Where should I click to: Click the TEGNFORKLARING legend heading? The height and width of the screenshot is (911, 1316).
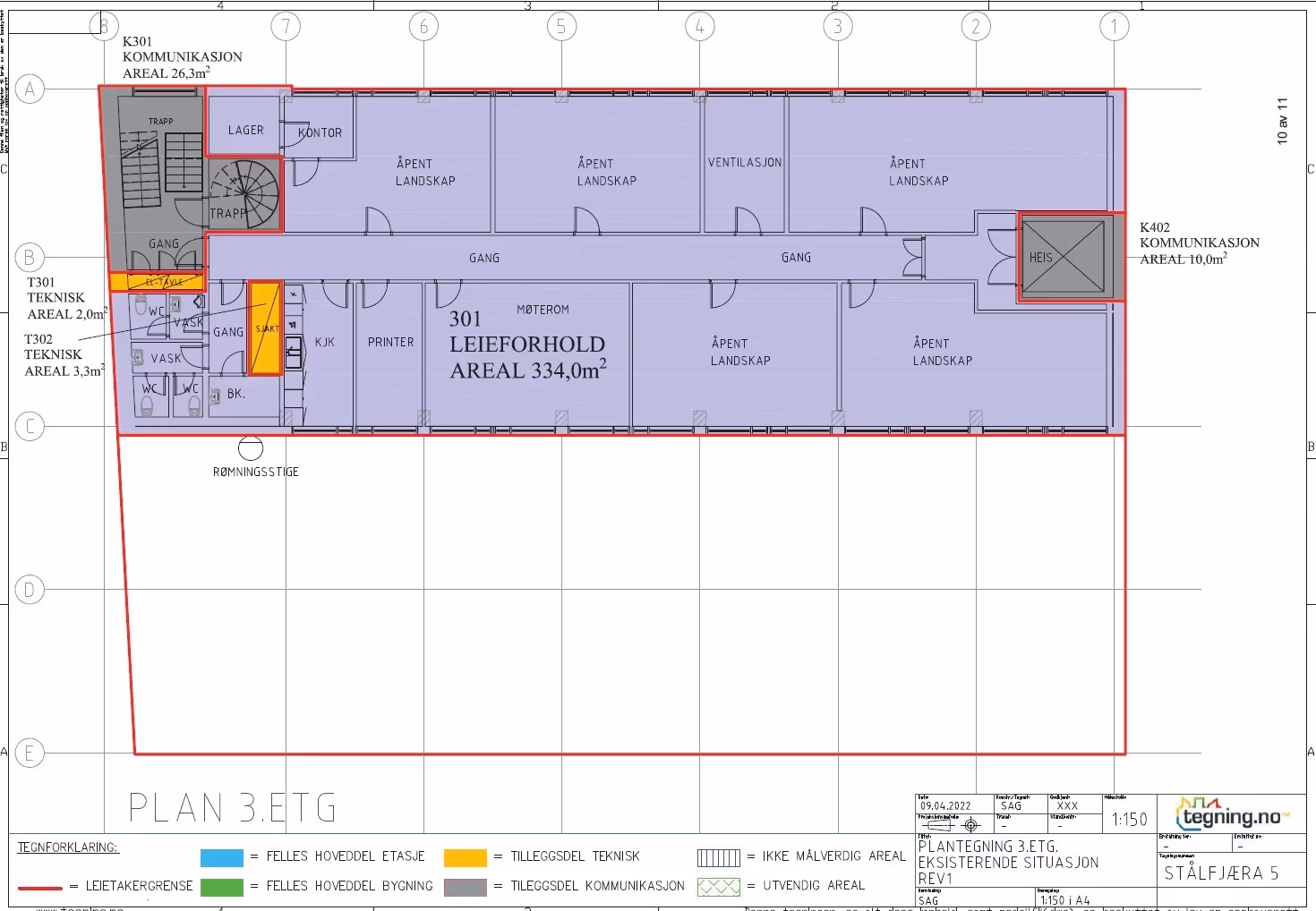(x=68, y=847)
